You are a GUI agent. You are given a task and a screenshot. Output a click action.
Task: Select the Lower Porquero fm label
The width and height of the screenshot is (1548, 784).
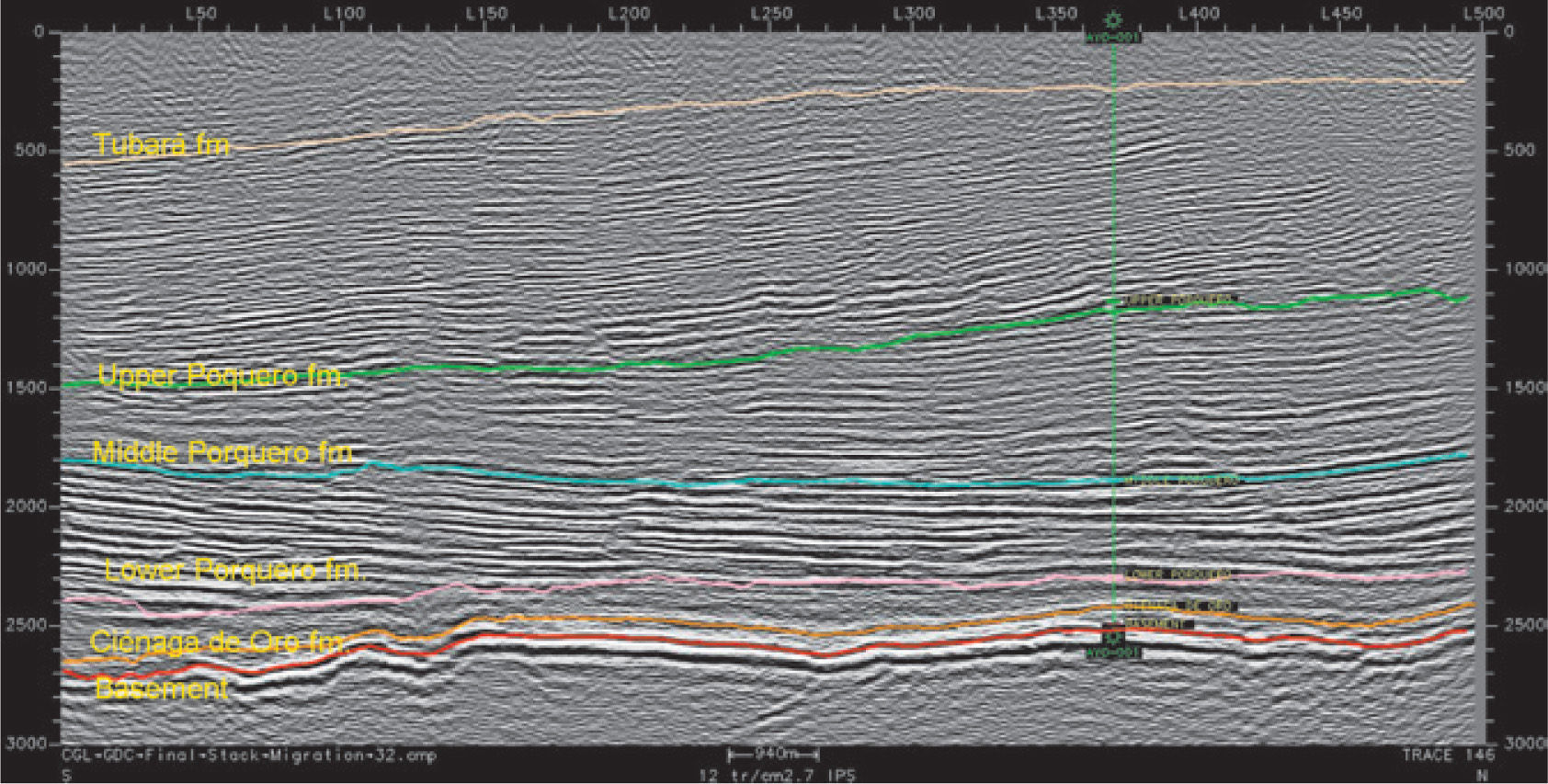click(x=234, y=571)
